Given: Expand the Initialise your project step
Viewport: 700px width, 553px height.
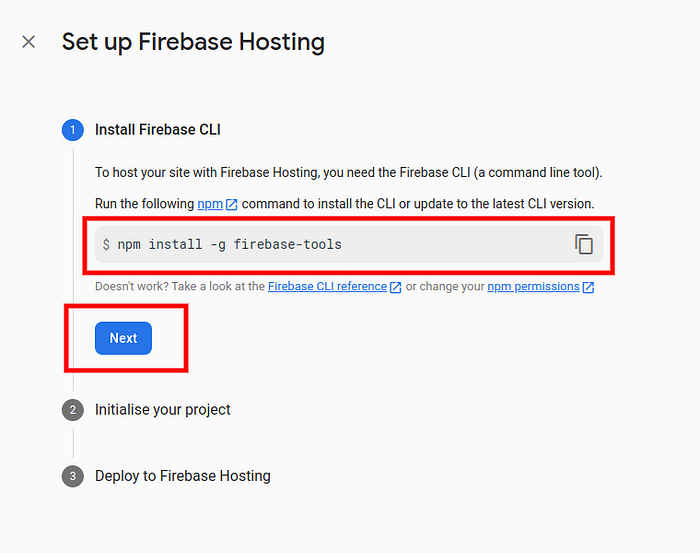Looking at the screenshot, I should pos(162,410).
